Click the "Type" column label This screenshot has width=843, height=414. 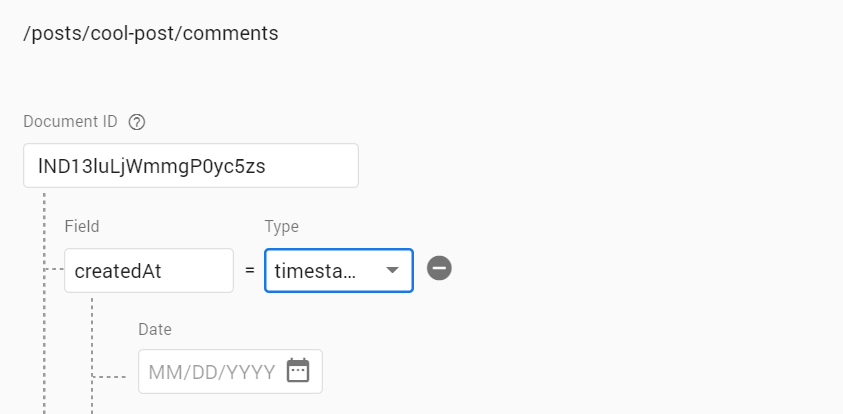(281, 227)
